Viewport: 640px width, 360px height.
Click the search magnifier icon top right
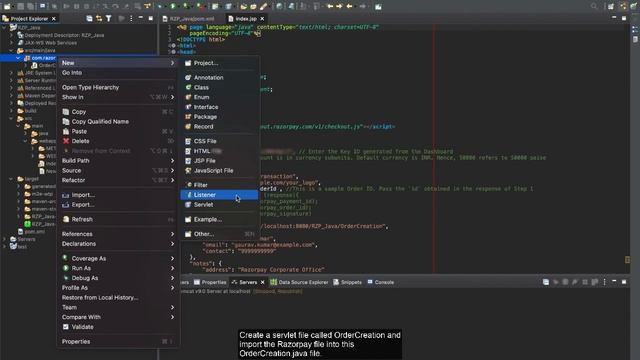pyautogui.click(x=594, y=6)
